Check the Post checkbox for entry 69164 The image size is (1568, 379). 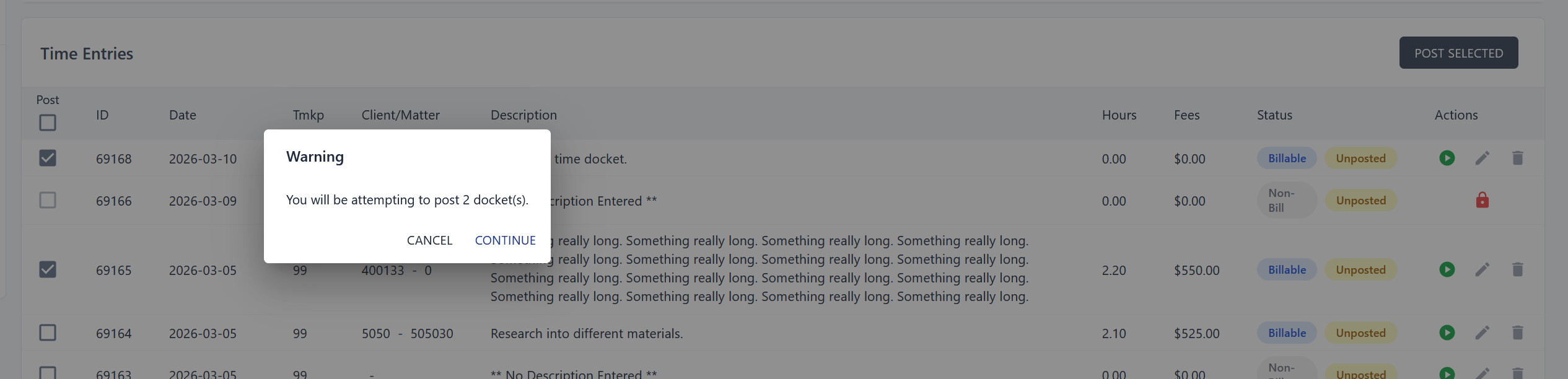click(48, 333)
